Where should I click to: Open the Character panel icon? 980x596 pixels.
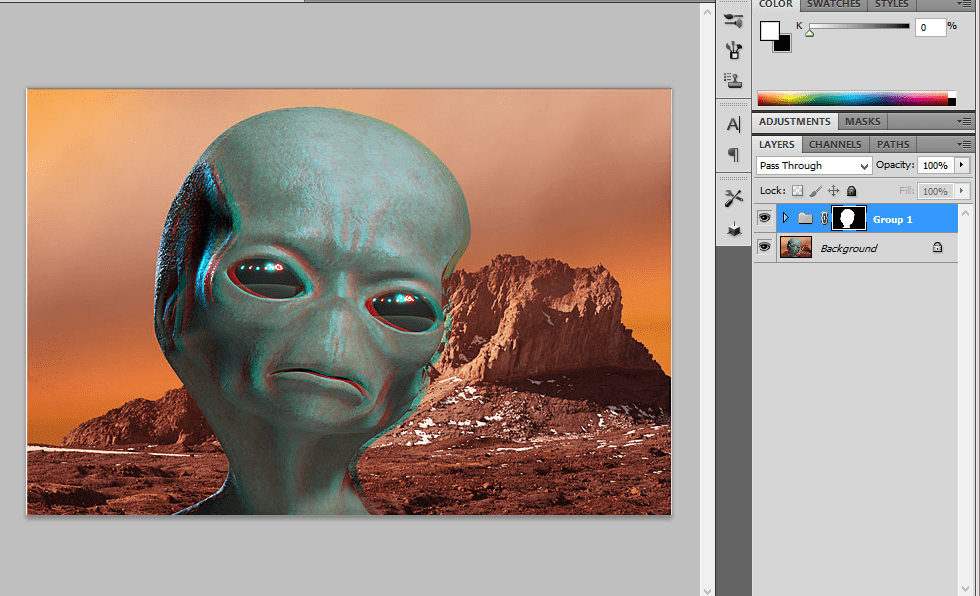(x=734, y=124)
